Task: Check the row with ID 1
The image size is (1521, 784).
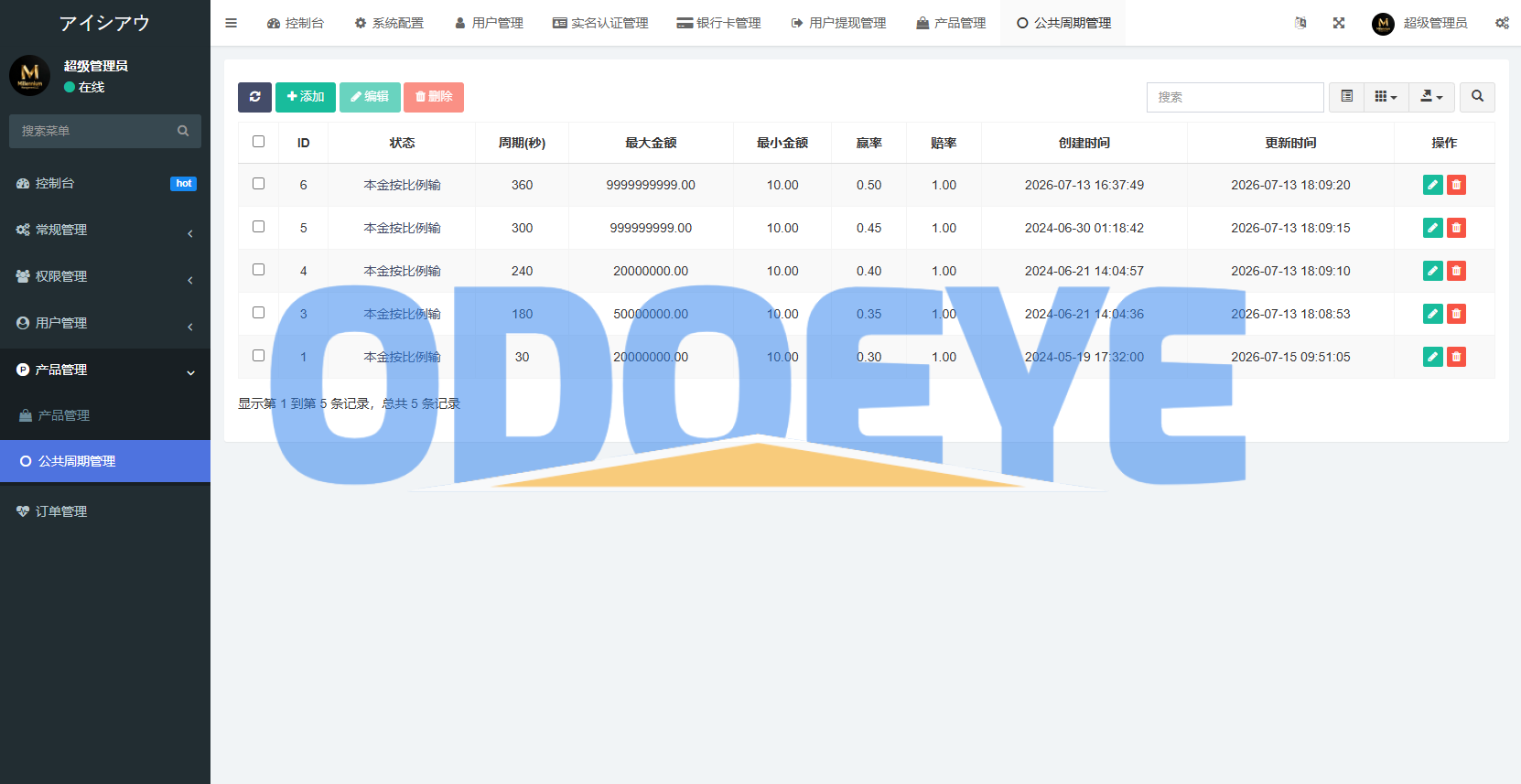Action: click(258, 356)
